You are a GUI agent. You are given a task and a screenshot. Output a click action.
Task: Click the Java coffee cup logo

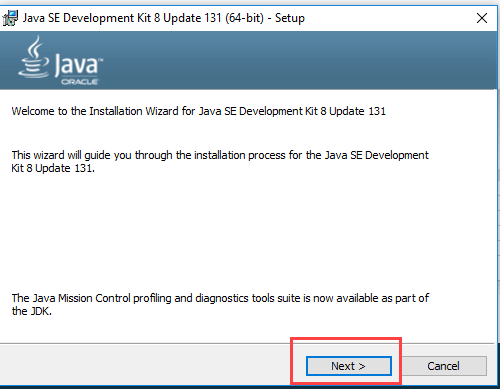[34, 57]
